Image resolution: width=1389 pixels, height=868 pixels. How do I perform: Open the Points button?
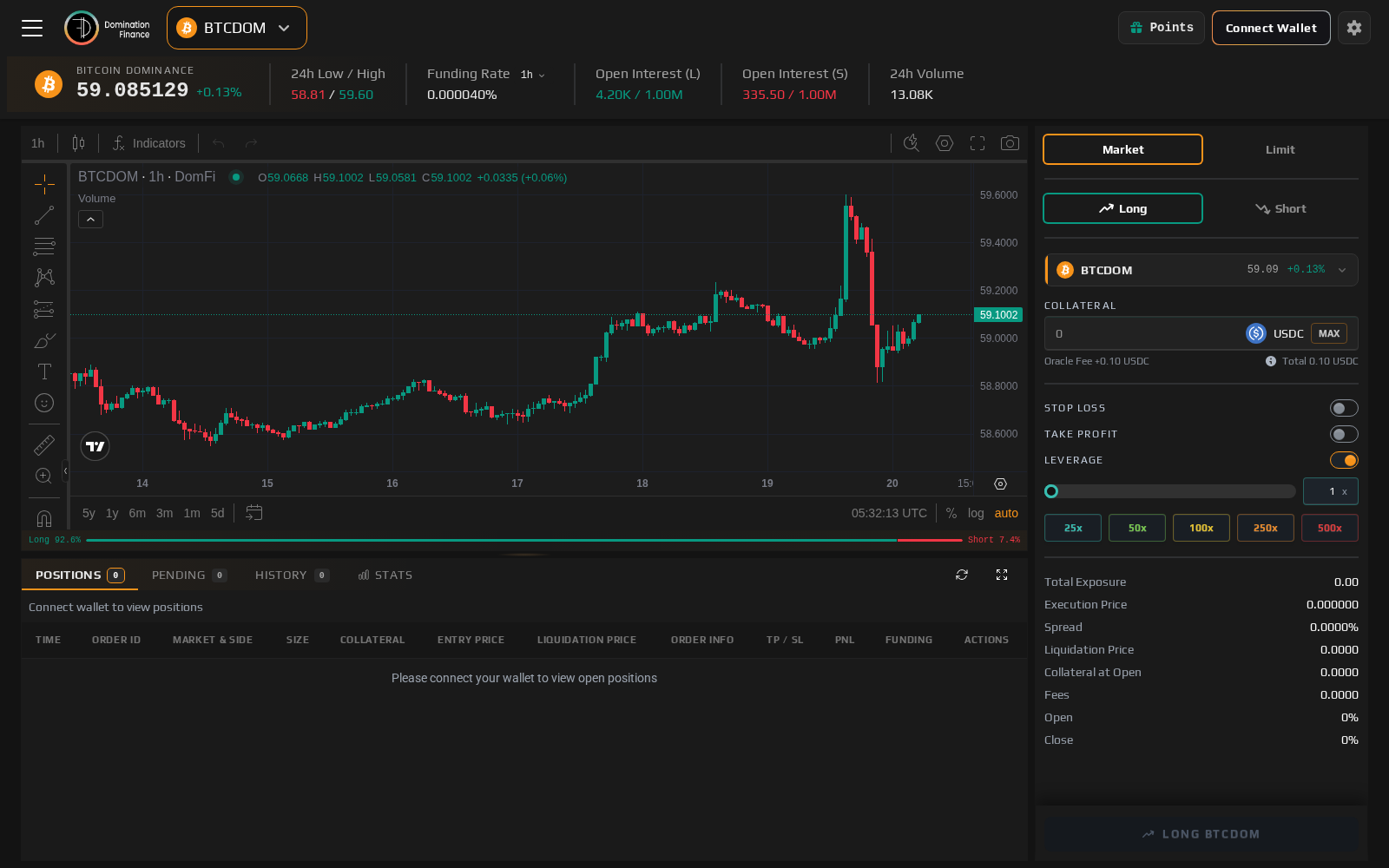point(1162,28)
